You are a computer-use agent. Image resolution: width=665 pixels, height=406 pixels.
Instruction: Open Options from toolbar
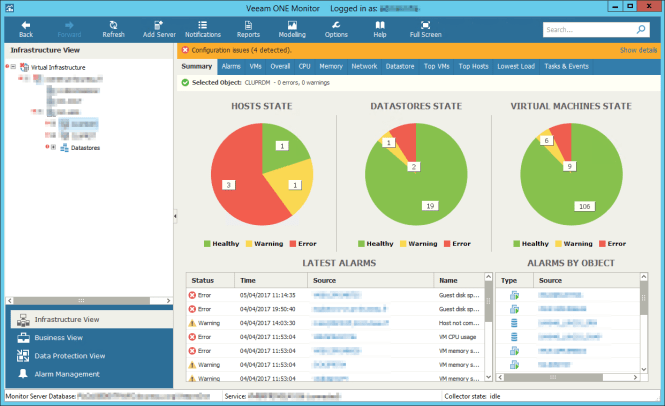(336, 29)
